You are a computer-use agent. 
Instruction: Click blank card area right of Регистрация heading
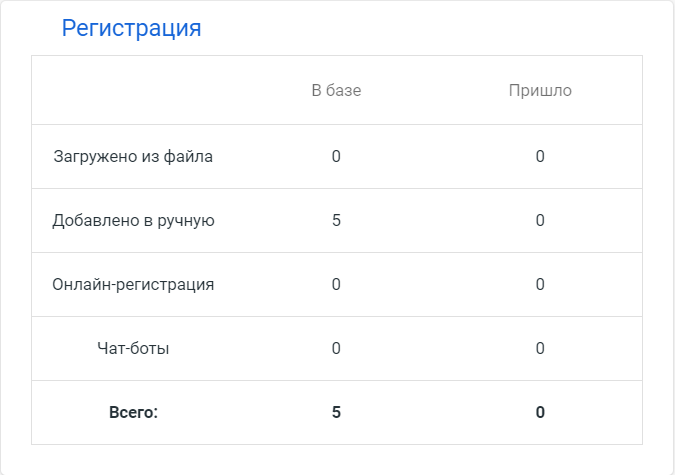(430, 28)
